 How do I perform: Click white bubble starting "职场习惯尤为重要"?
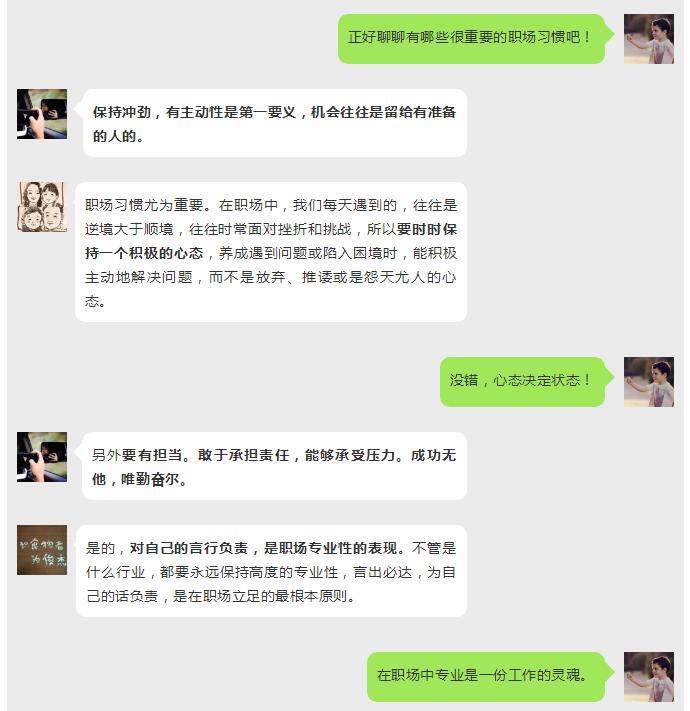(x=271, y=252)
